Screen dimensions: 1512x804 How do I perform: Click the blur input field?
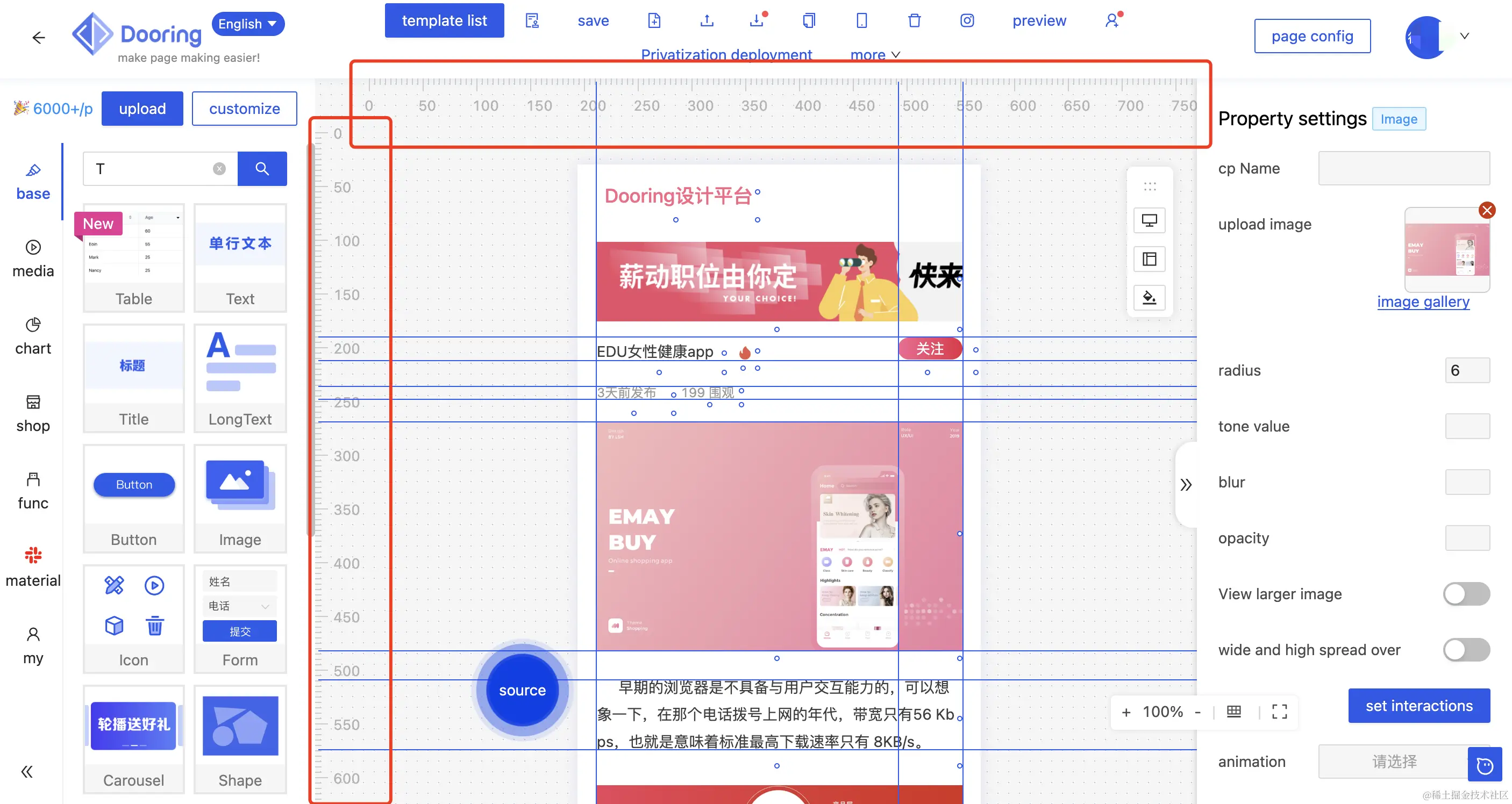(x=1467, y=482)
